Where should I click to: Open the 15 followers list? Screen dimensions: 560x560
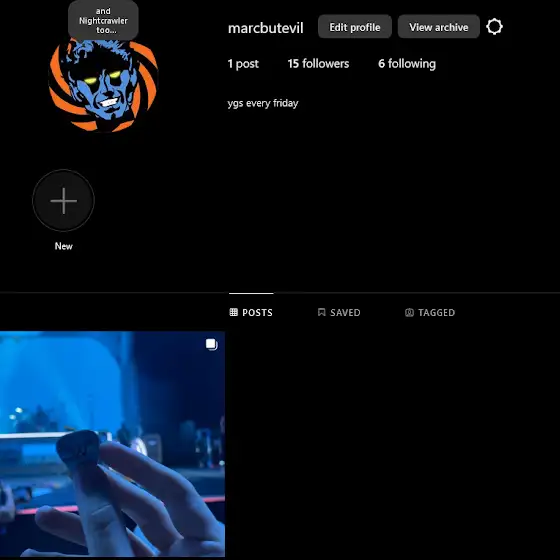pyautogui.click(x=318, y=64)
